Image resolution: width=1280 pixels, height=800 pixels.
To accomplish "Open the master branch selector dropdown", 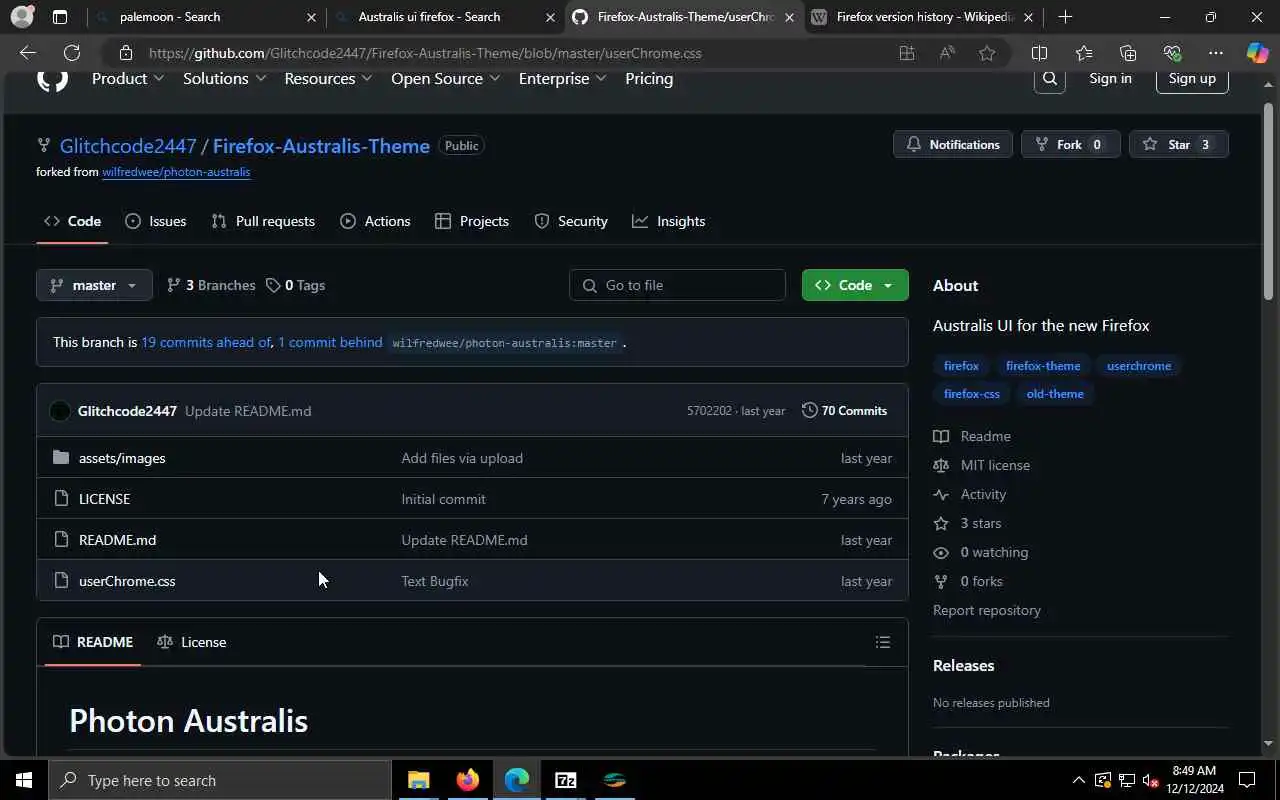I will 94,285.
